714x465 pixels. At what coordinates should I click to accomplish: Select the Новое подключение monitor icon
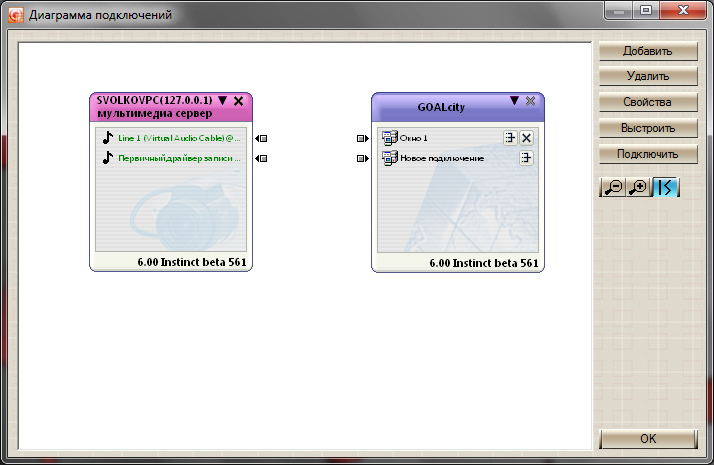[x=390, y=158]
